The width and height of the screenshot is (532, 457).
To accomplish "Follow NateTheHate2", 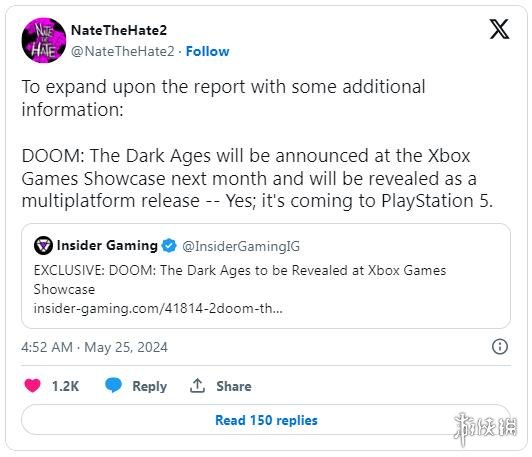I will click(208, 52).
